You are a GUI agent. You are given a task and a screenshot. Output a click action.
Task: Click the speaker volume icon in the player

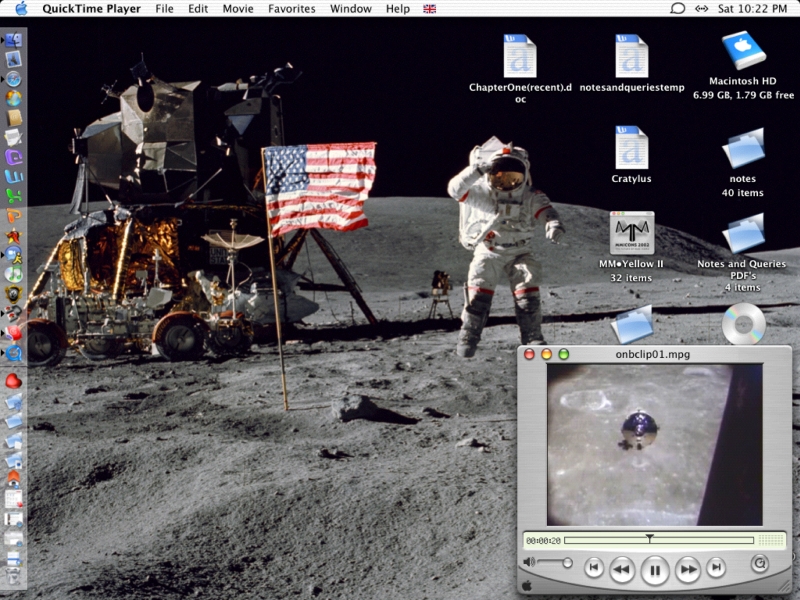pos(529,563)
